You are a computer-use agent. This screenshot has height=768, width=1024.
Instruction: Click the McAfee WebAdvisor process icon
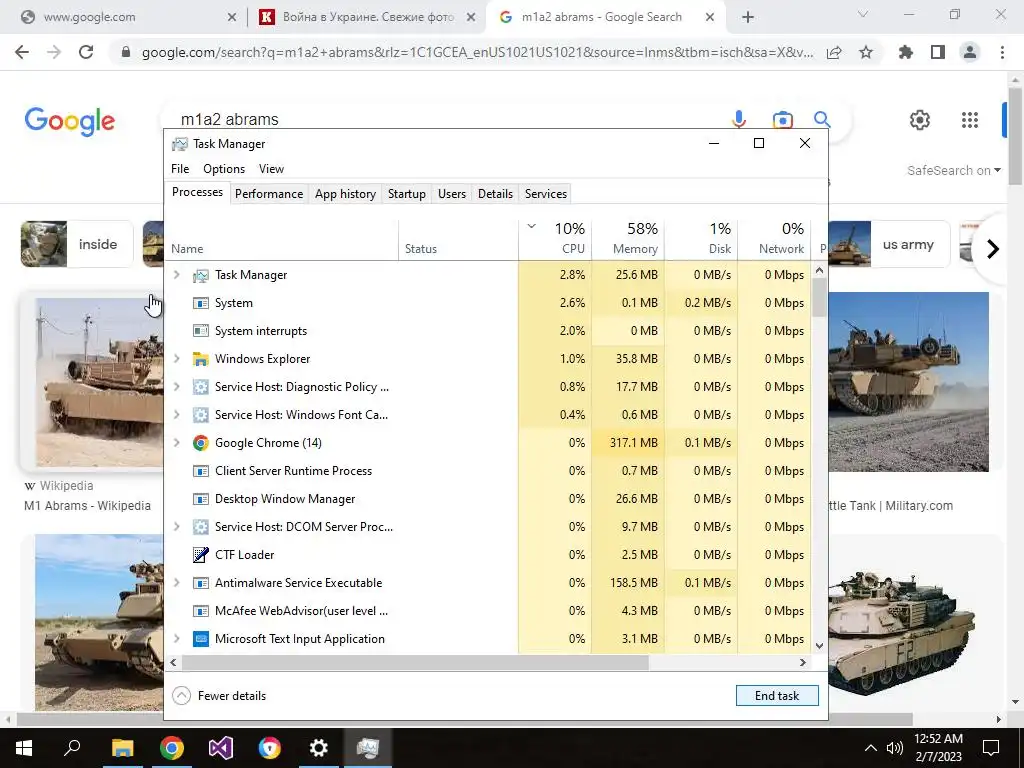pyautogui.click(x=200, y=611)
